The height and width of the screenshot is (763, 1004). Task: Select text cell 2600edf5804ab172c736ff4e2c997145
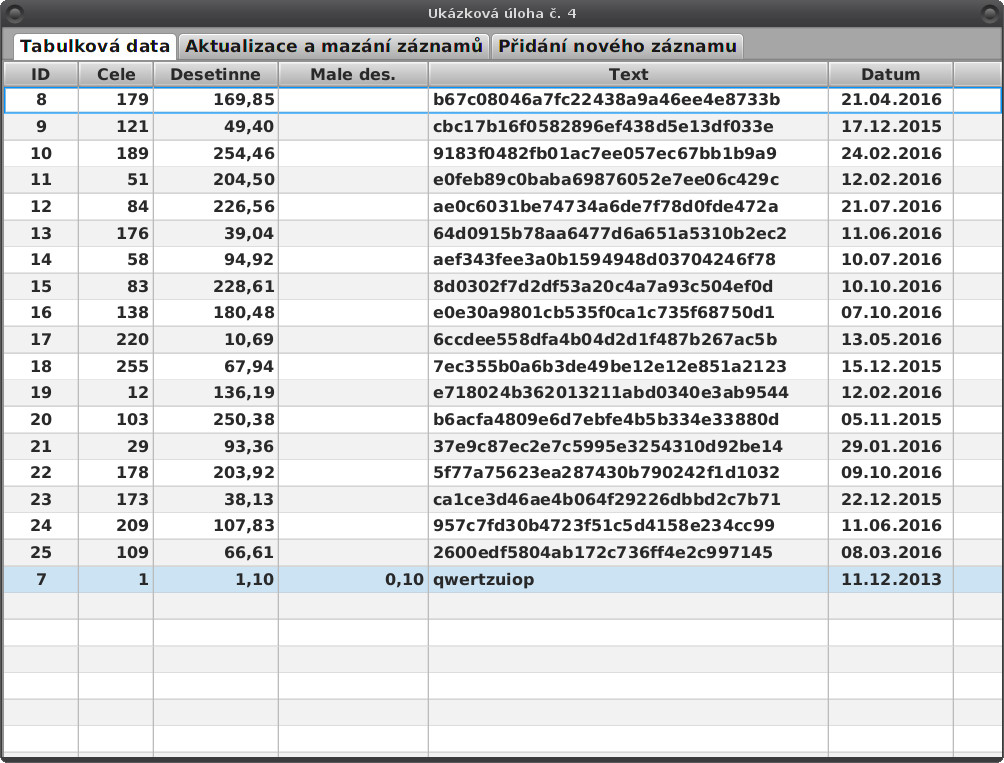pos(628,553)
